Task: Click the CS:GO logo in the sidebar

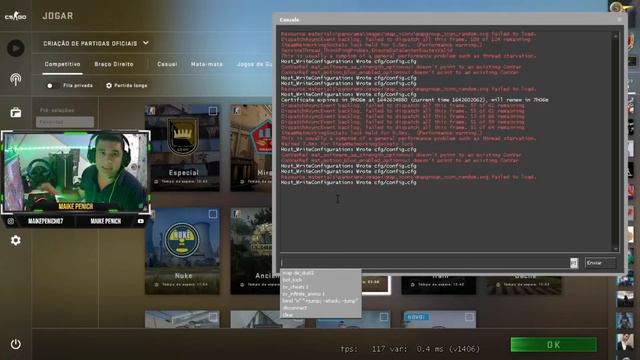Action: click(x=16, y=16)
